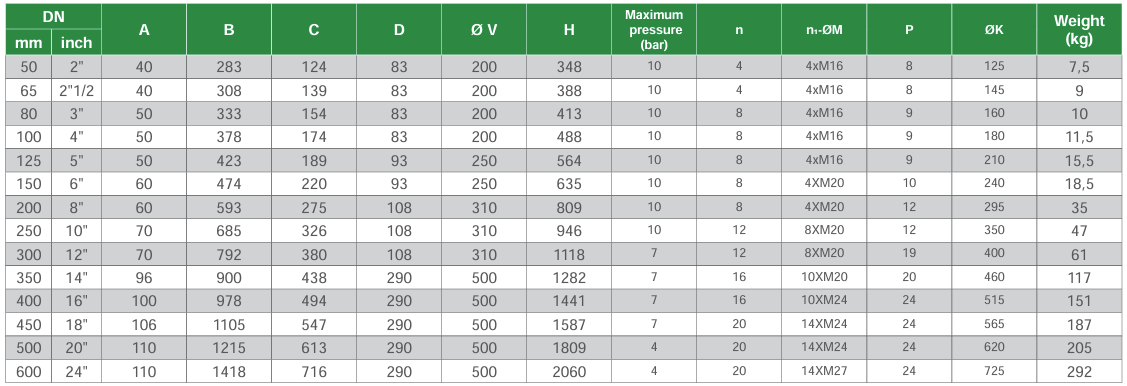Image resolution: width=1127 pixels, height=386 pixels.
Task: Select the Ø V column header
Action: click(484, 29)
